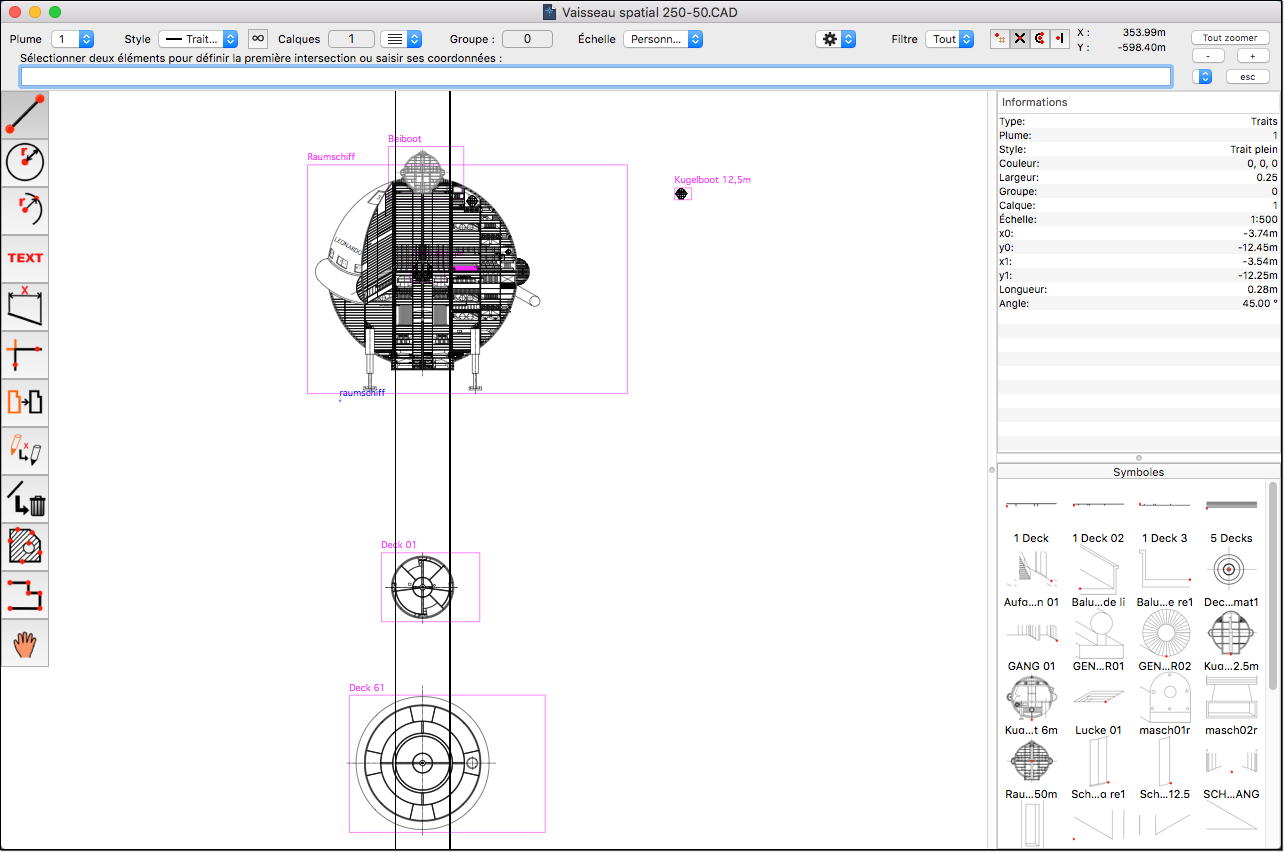
Task: Click the Calques layer number field
Action: 351,39
